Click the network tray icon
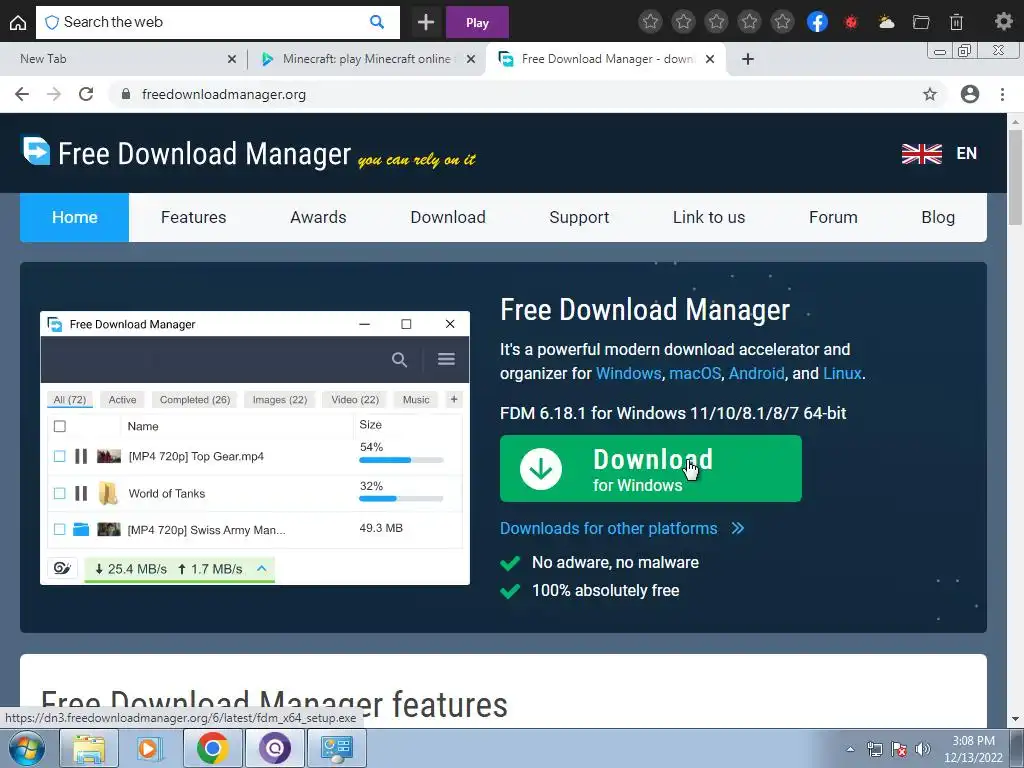This screenshot has height=768, width=1024. point(874,749)
